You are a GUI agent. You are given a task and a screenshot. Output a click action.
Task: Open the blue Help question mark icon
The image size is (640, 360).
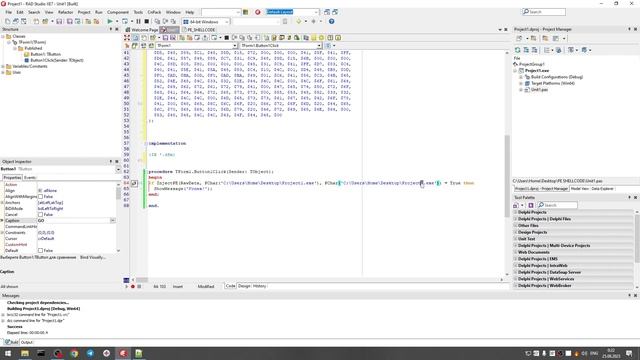coord(331,21)
